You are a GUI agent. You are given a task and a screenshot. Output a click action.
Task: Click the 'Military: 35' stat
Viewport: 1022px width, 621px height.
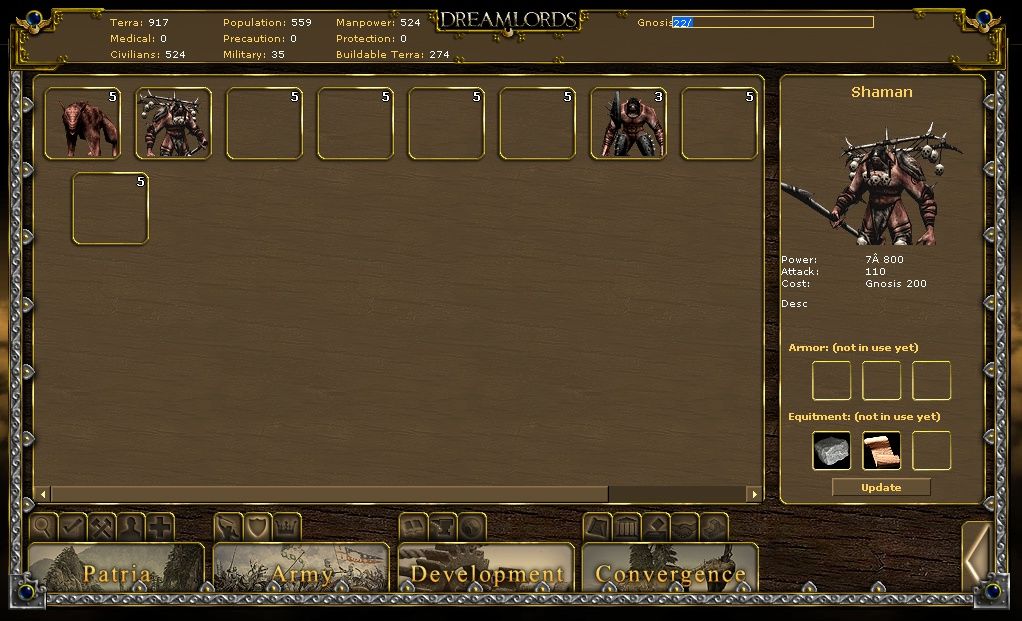254,55
